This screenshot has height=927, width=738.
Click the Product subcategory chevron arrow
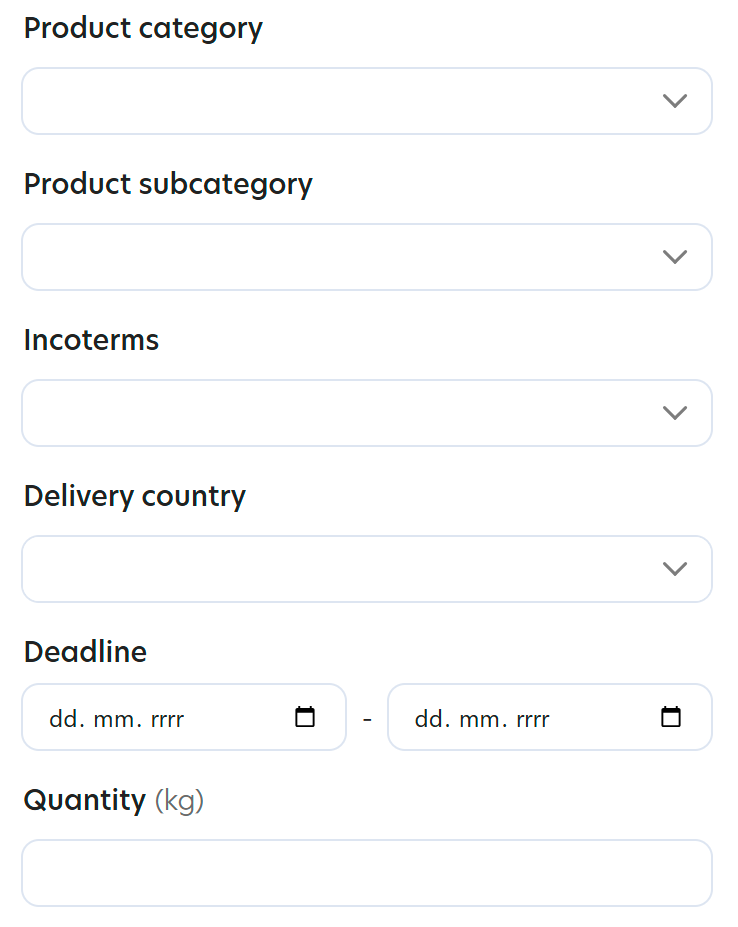675,257
